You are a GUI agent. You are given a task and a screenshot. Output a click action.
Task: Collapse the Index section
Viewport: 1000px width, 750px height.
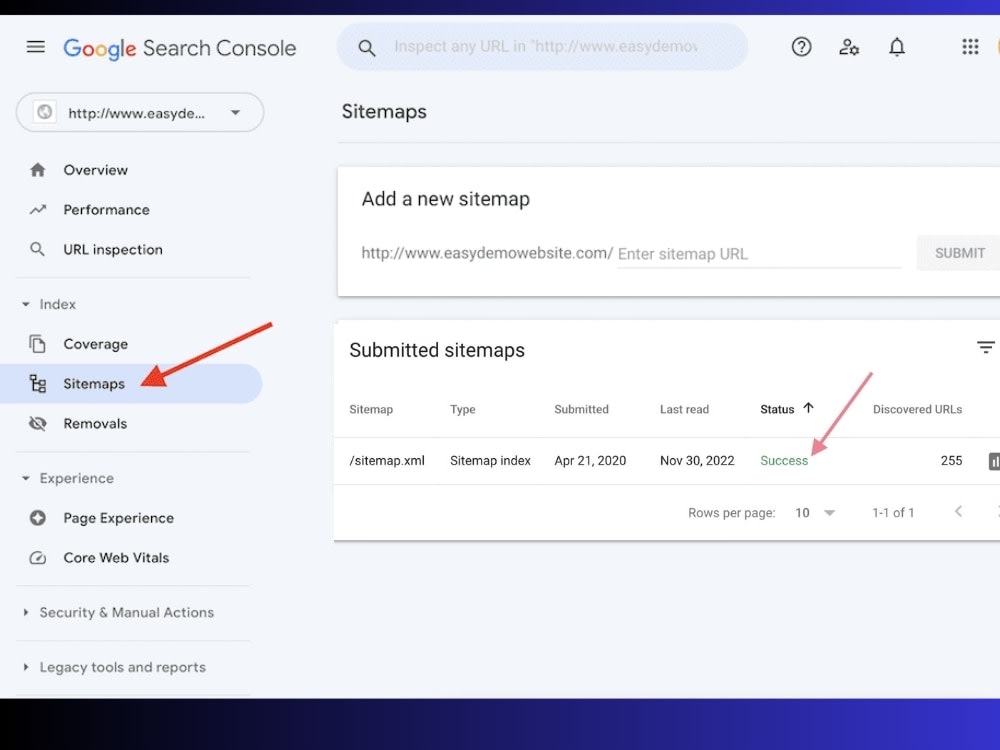[x=26, y=304]
